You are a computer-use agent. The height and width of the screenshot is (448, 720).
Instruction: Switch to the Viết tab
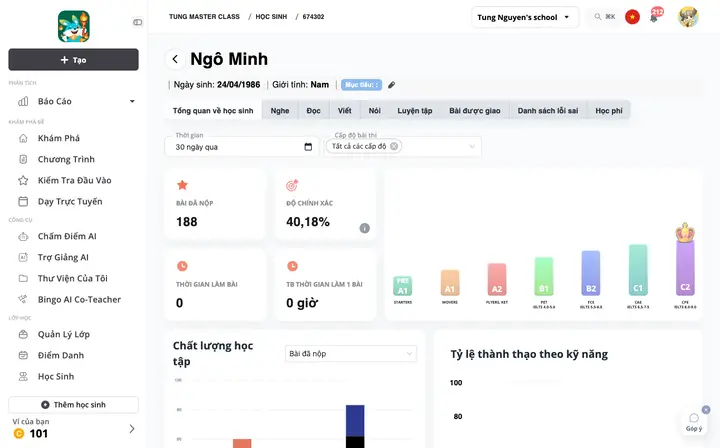pos(344,111)
